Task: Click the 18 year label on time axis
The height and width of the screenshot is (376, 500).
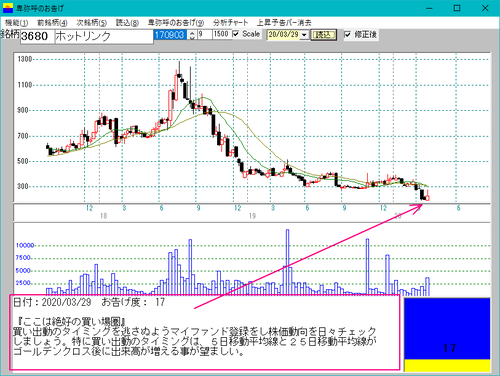Action: [104, 216]
